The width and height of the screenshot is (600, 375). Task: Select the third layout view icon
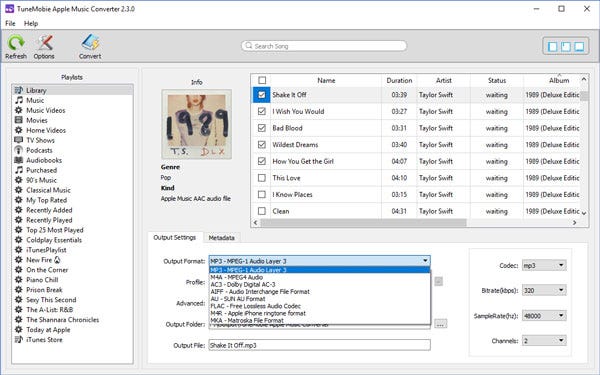point(579,47)
